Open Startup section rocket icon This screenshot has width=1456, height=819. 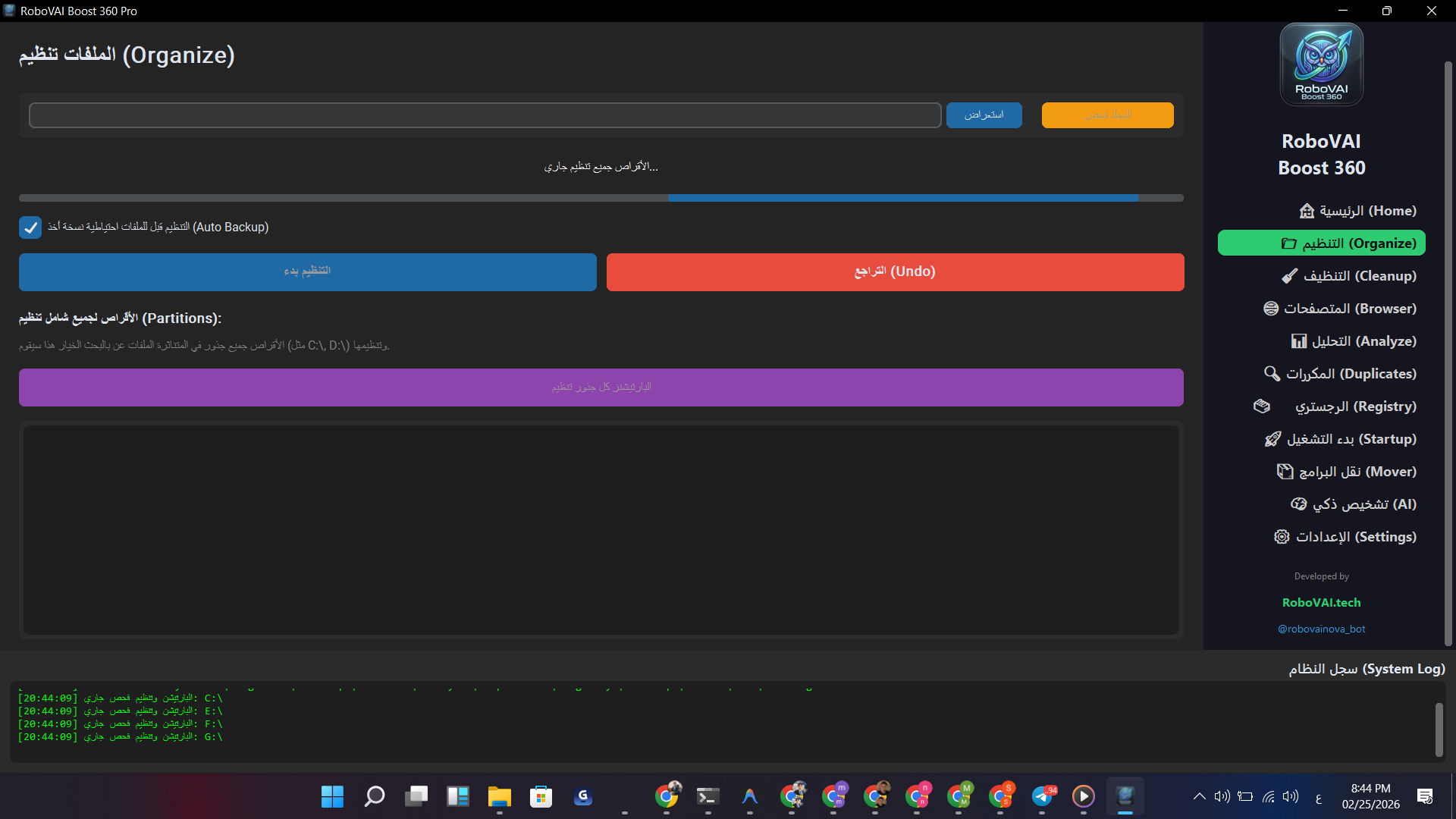pyautogui.click(x=1272, y=439)
